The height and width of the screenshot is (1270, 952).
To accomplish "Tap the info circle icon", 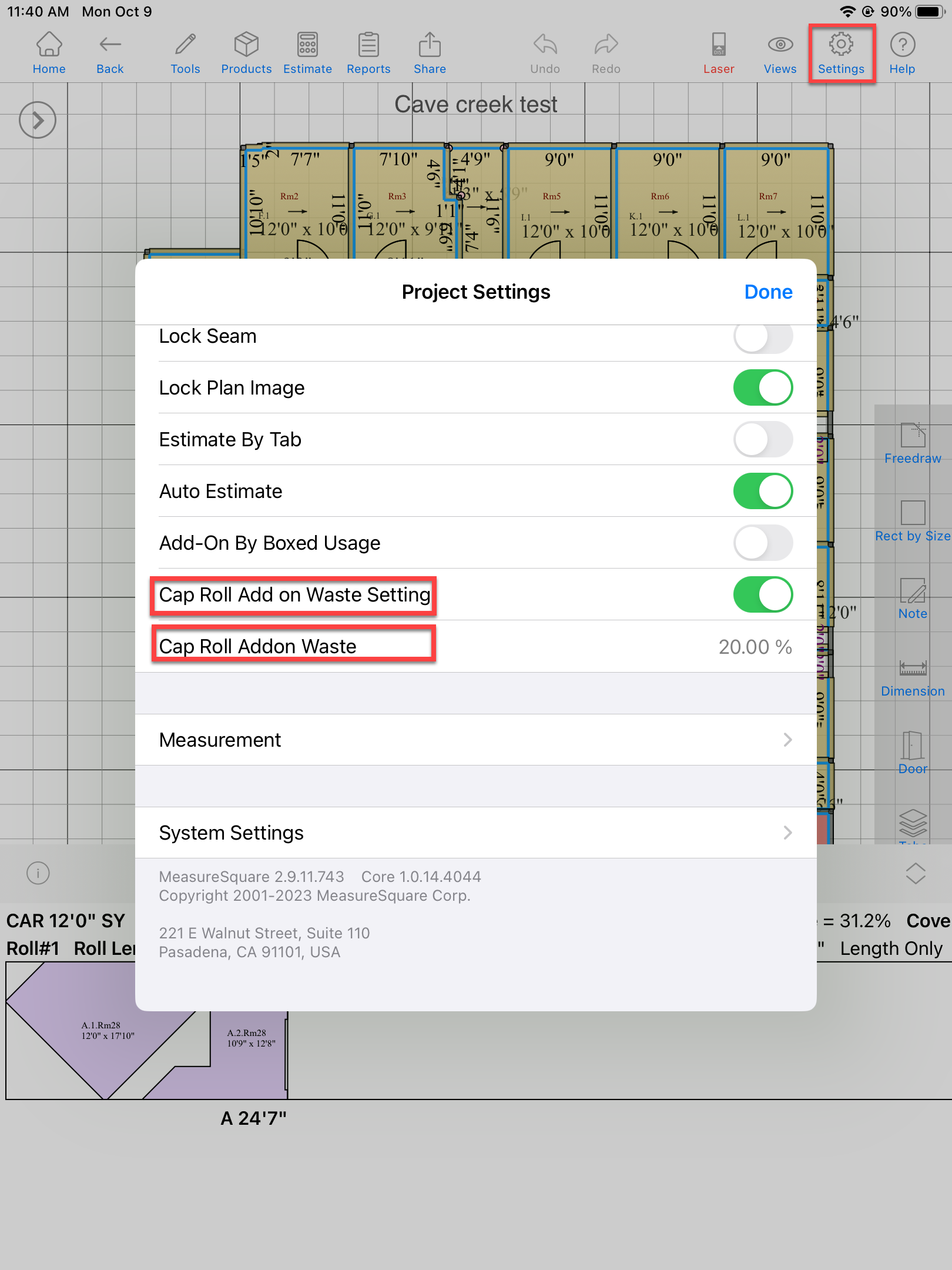I will pos(38,873).
